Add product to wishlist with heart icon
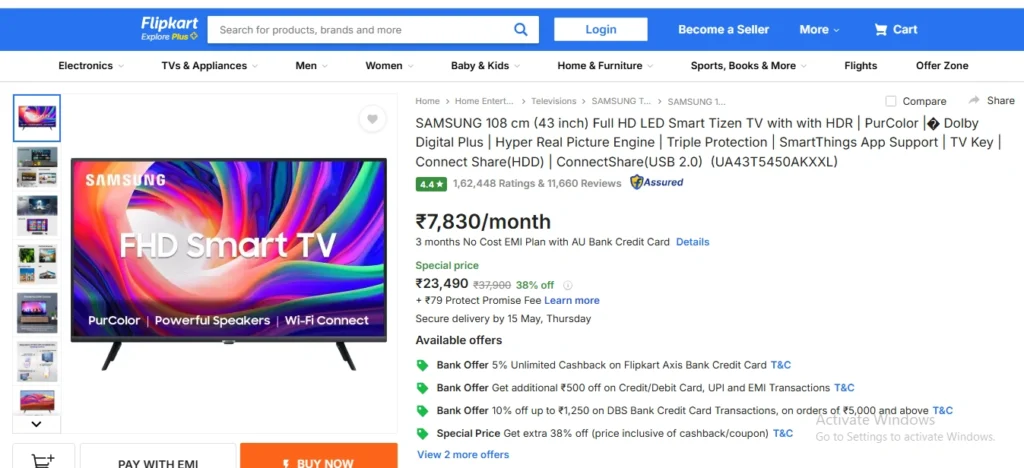 point(372,119)
